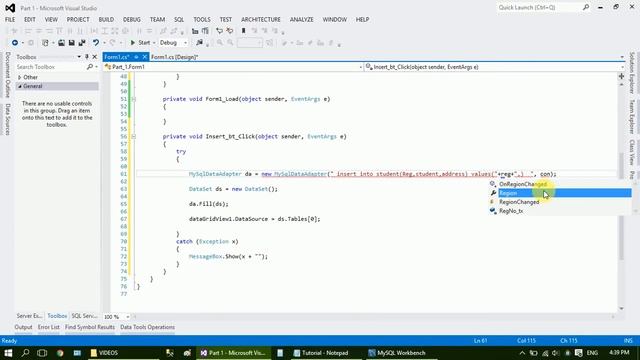Click the Save All icon

point(82,42)
